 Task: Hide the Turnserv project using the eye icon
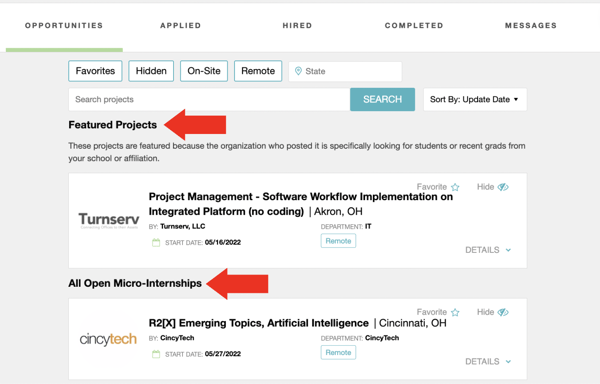tap(503, 187)
